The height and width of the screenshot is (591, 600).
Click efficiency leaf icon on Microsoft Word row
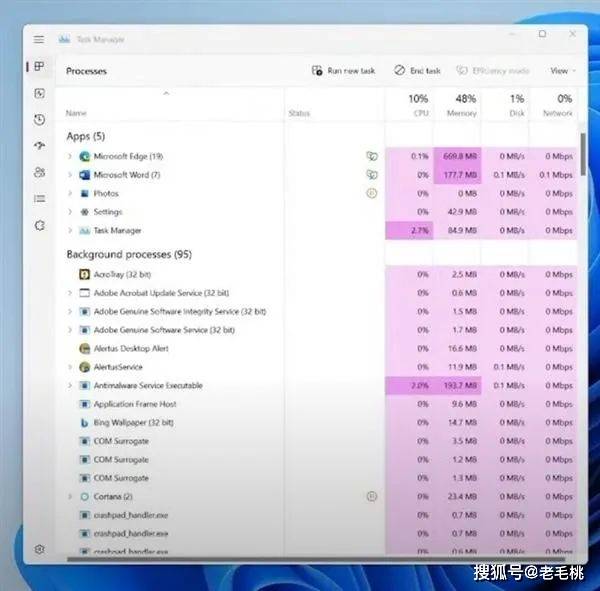[372, 175]
